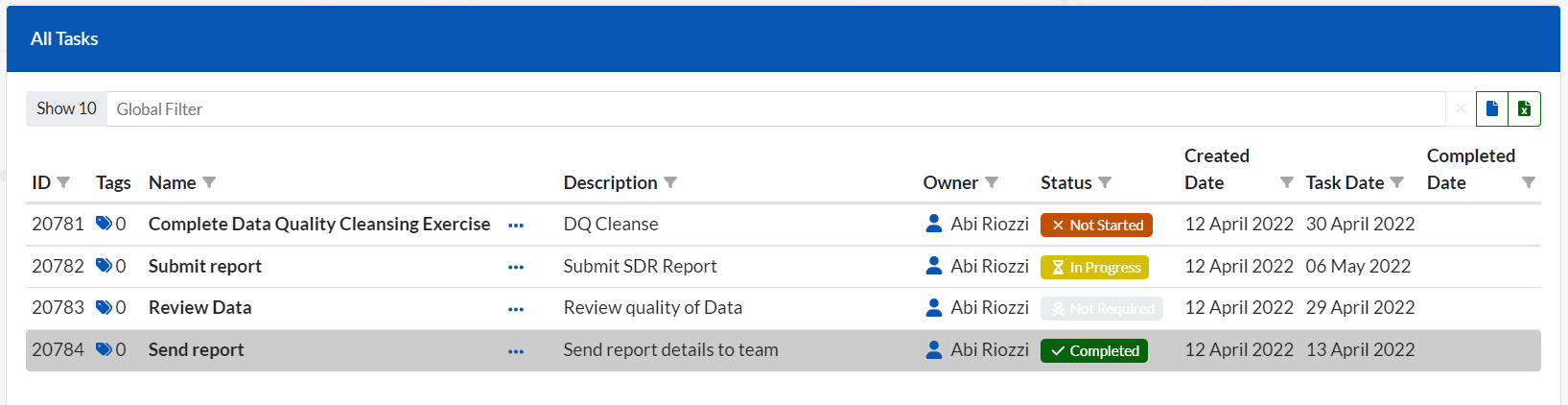
Task: Open the Complete Data Quality Cleansing Exercise task
Action: point(318,224)
